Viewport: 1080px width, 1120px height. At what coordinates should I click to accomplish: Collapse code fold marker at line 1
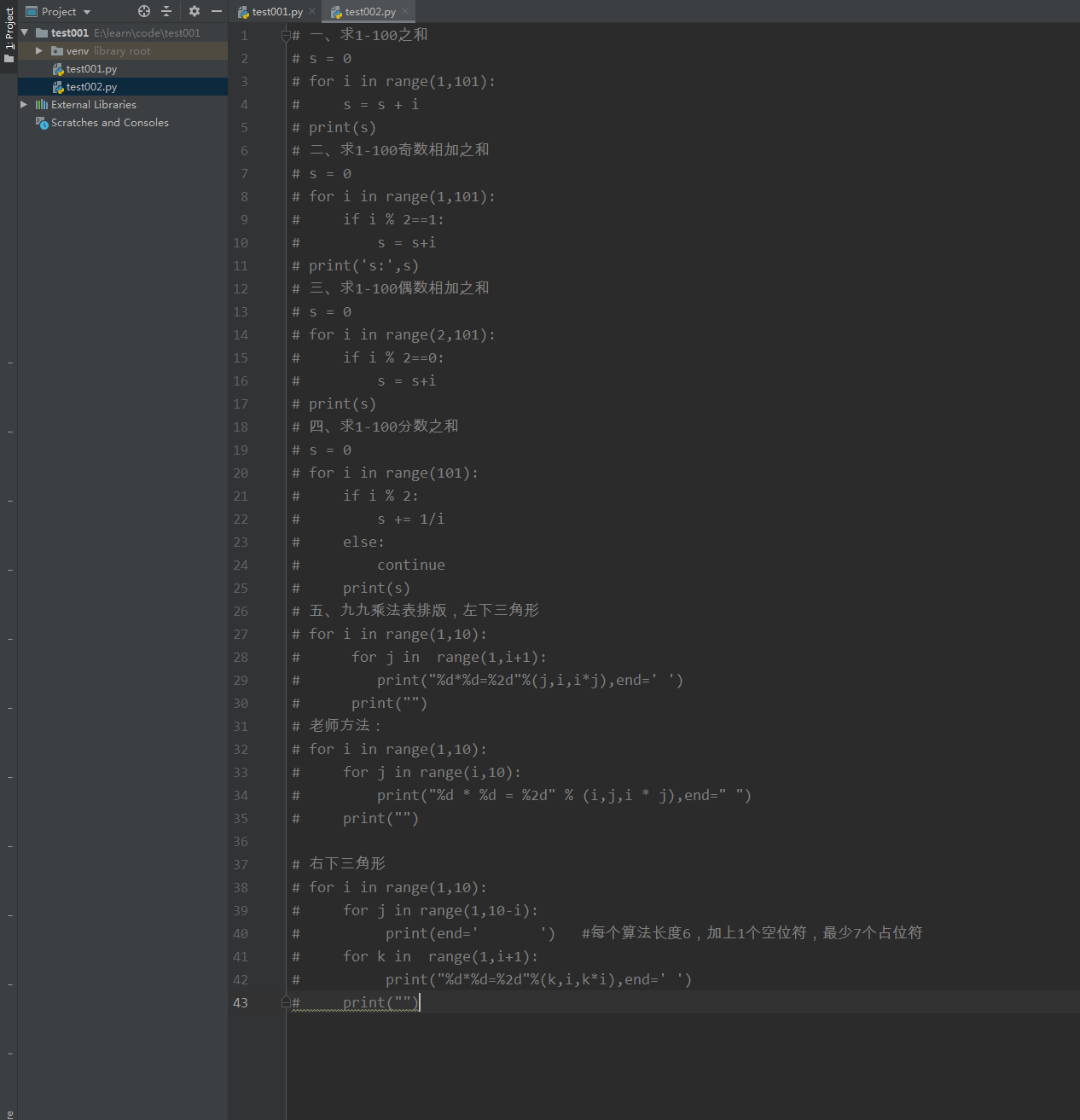tap(287, 35)
